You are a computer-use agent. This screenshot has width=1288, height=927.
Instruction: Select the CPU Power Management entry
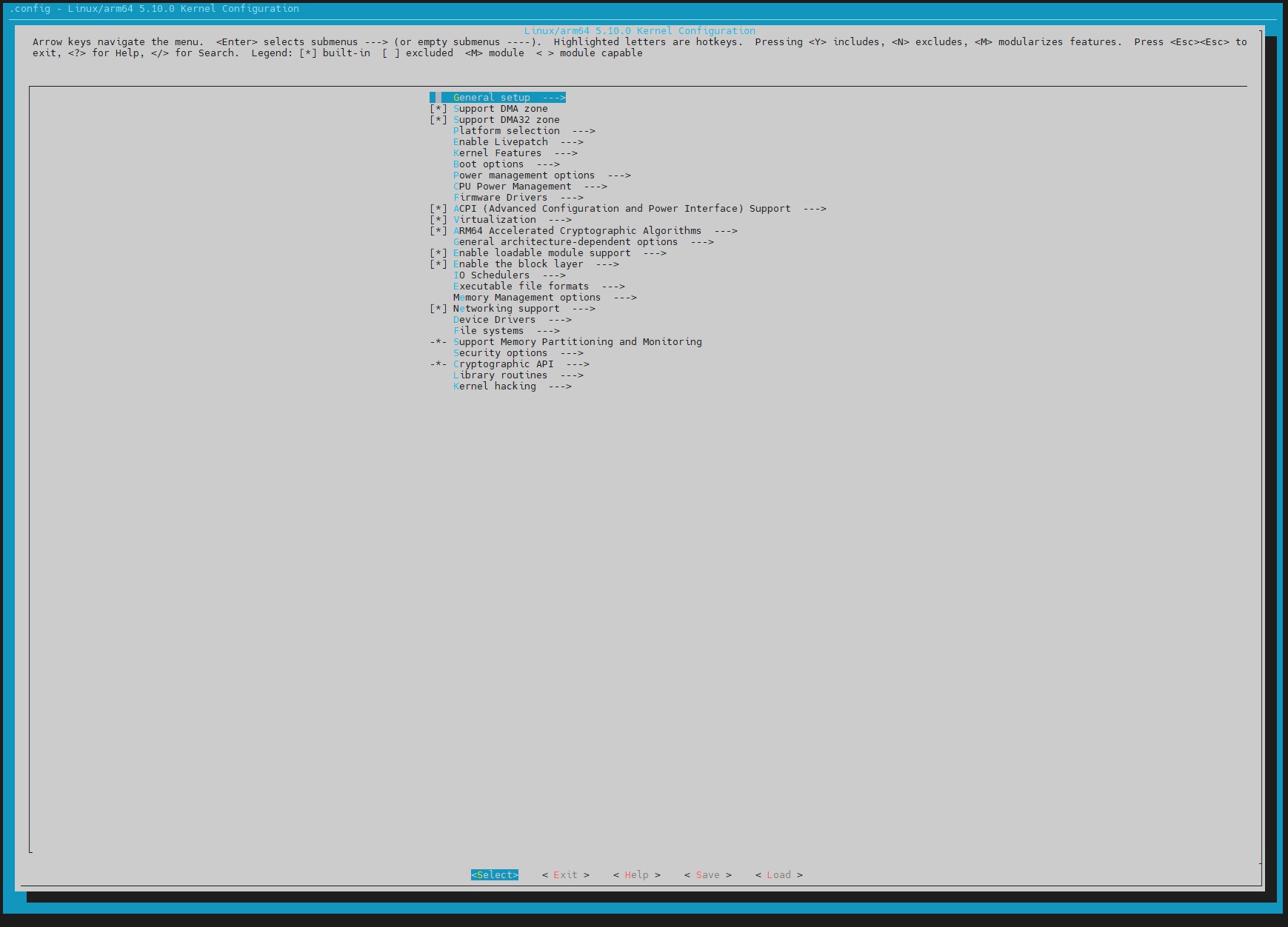pos(530,187)
